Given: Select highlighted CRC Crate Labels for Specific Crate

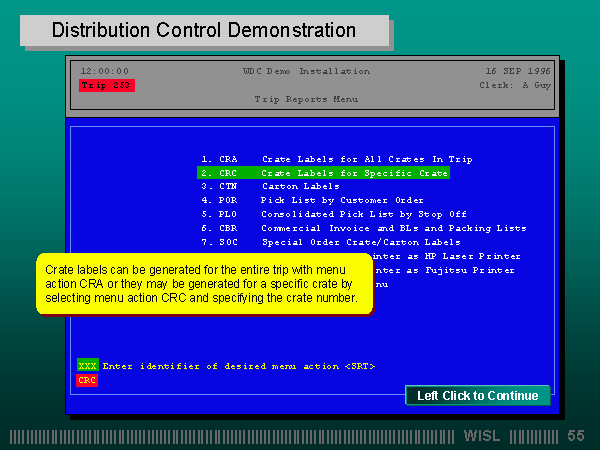Looking at the screenshot, I should point(323,173).
